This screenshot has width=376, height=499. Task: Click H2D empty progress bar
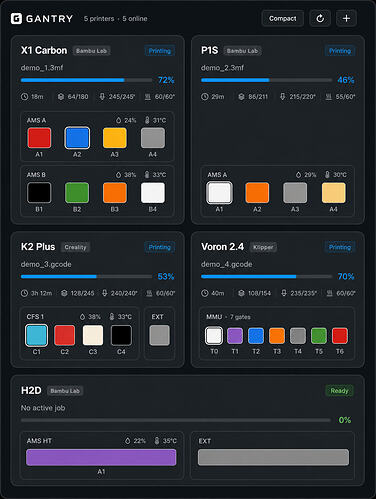[176, 420]
